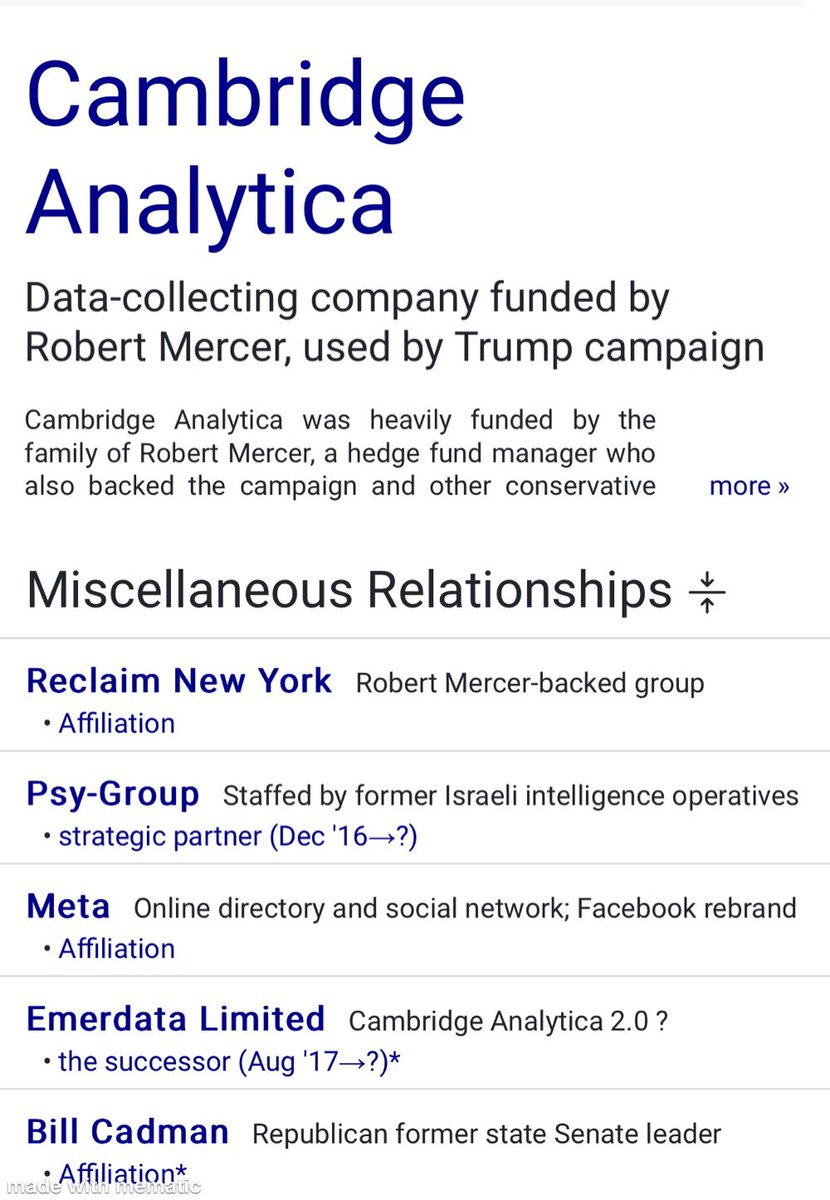Open the Emerdata Limited entry
The image size is (830, 1200).
point(175,1019)
